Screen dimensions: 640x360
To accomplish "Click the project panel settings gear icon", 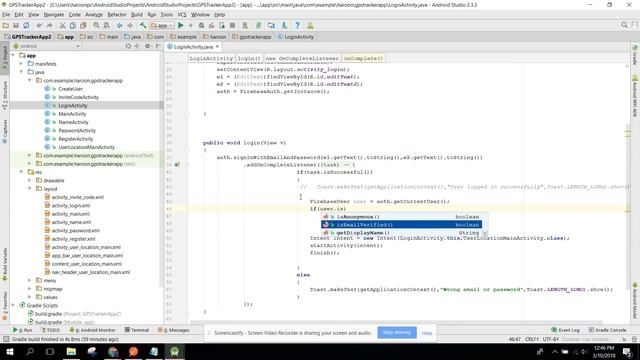I will [x=148, y=46].
